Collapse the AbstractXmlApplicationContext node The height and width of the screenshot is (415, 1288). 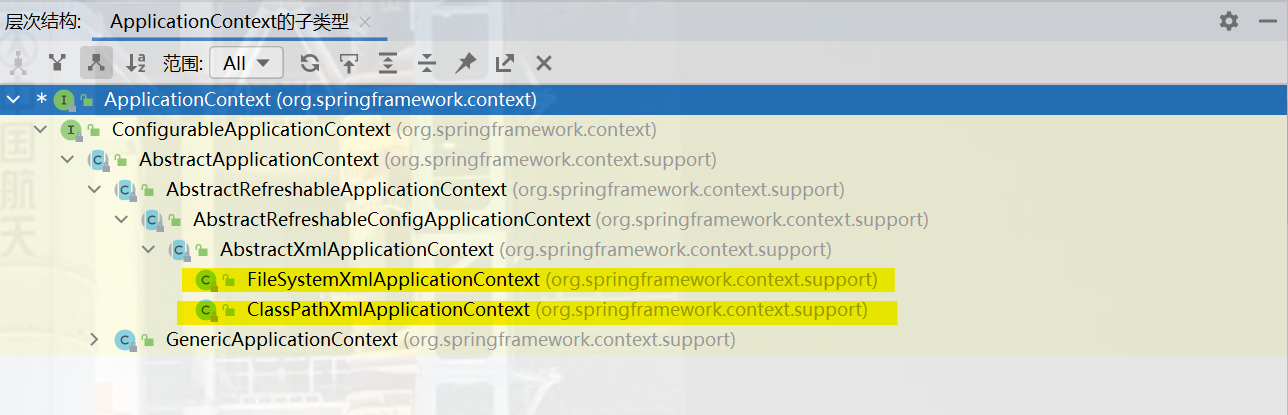(148, 250)
